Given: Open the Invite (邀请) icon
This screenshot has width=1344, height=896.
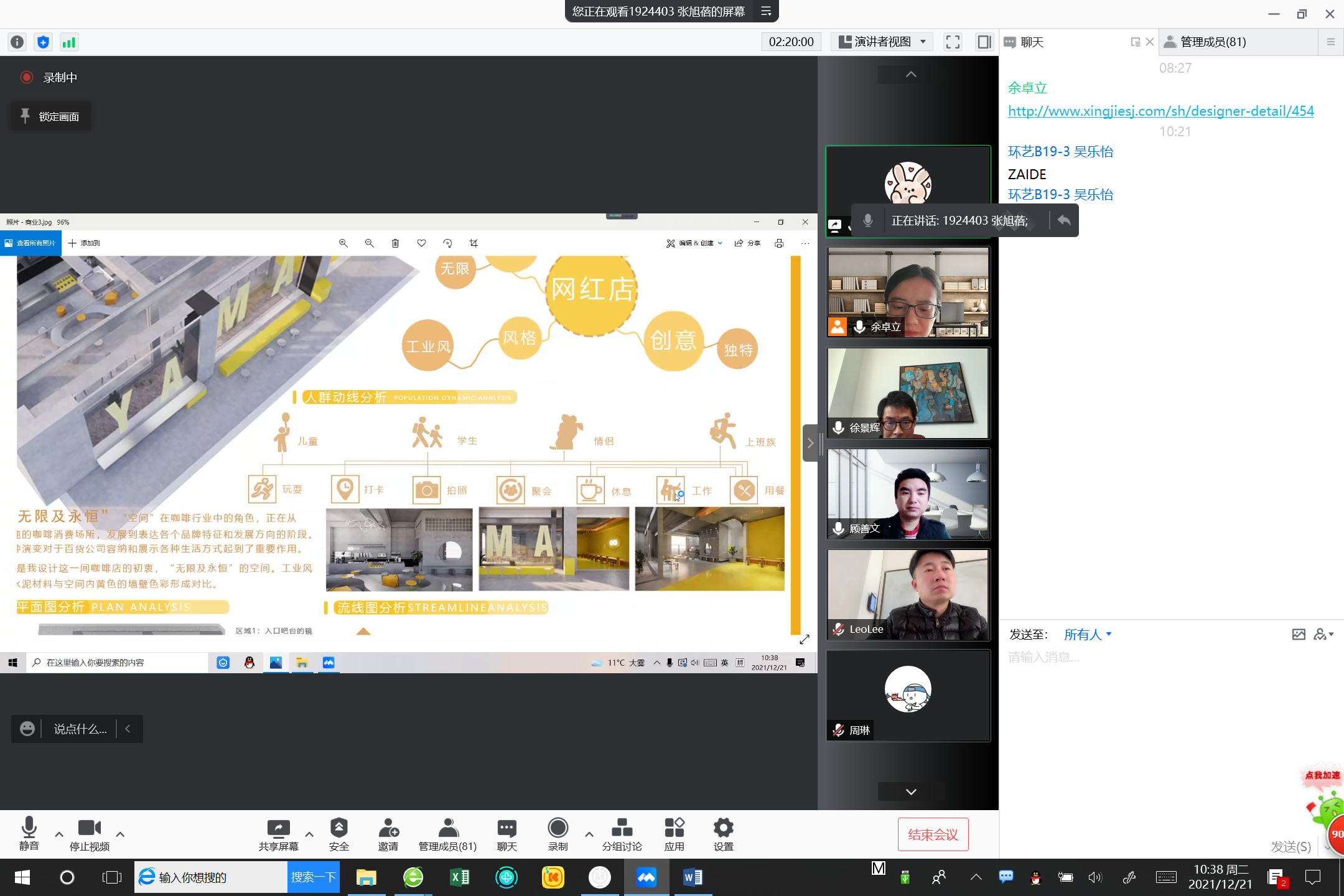Looking at the screenshot, I should point(388,834).
